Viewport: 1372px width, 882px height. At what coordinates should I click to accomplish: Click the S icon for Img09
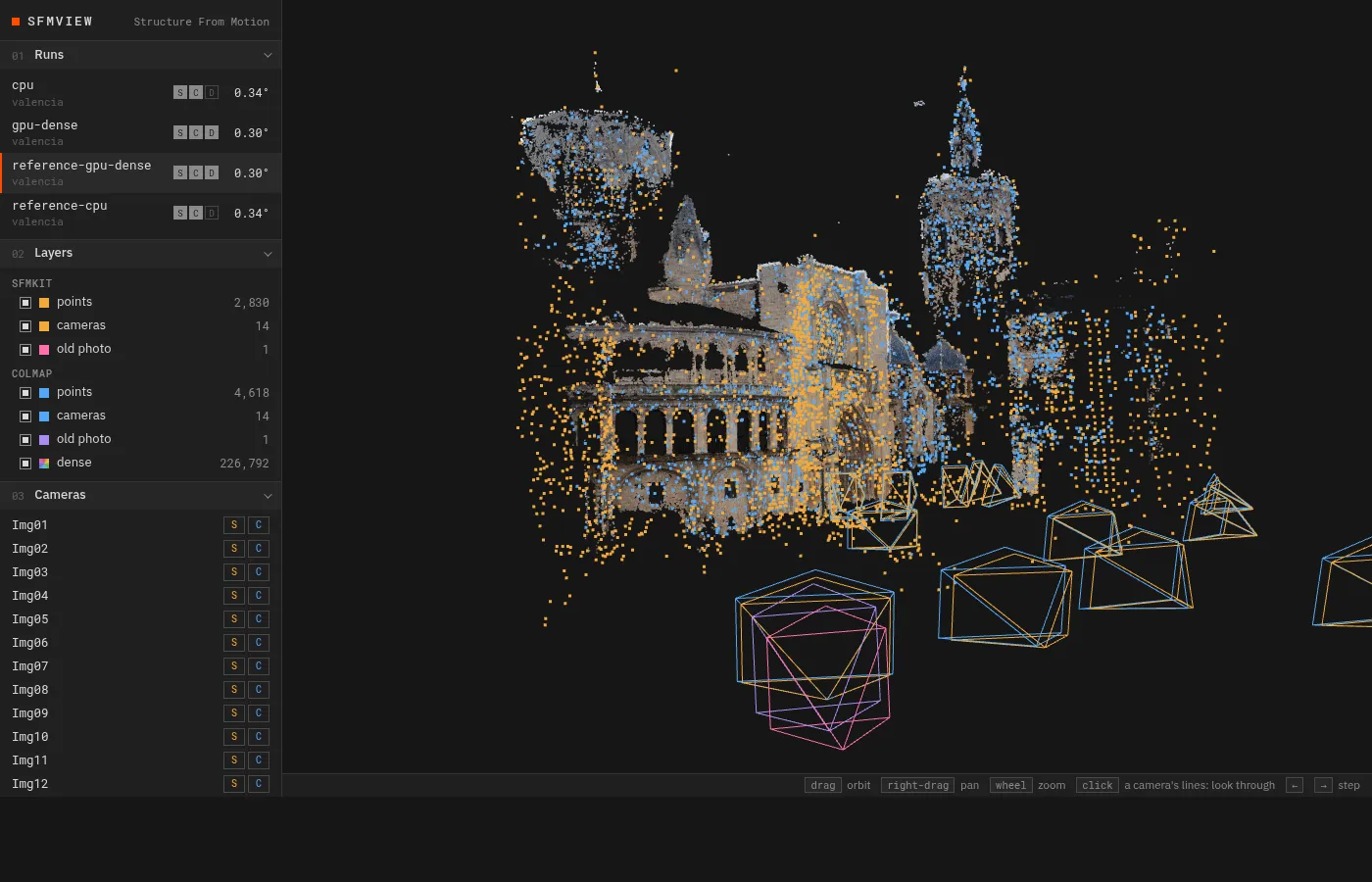[234, 713]
